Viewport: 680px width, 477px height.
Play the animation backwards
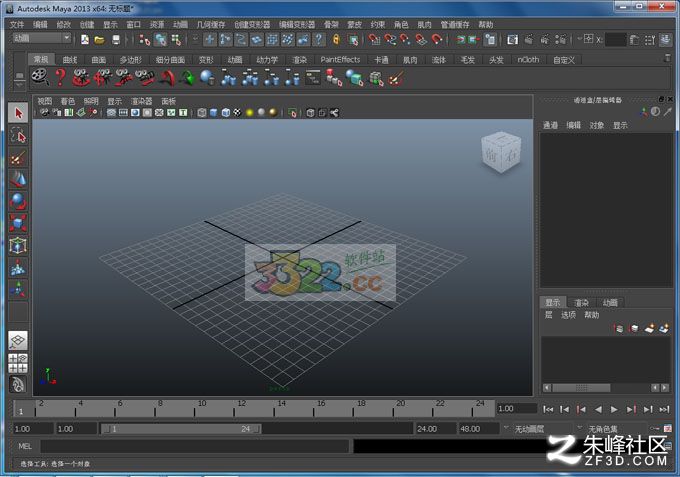pos(598,409)
